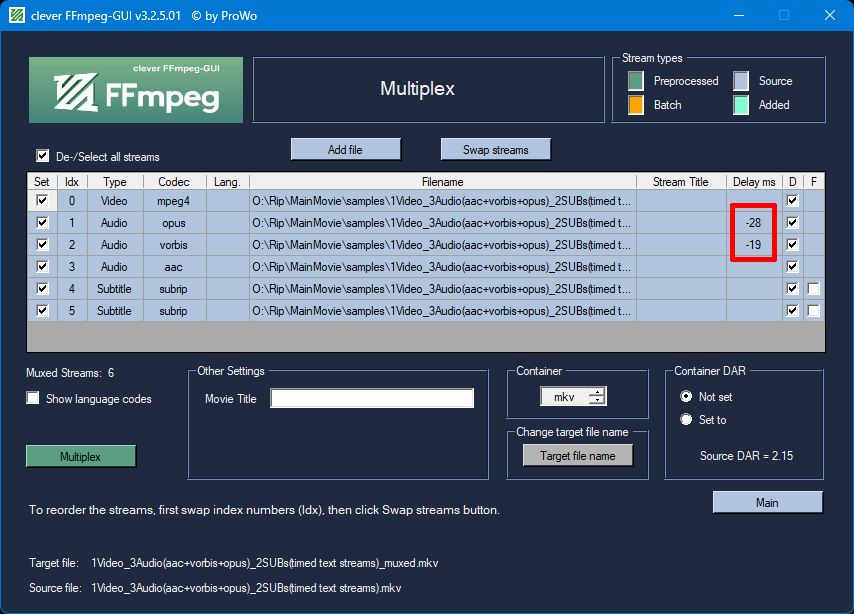Click the mpeg4 codec cell

coord(174,200)
